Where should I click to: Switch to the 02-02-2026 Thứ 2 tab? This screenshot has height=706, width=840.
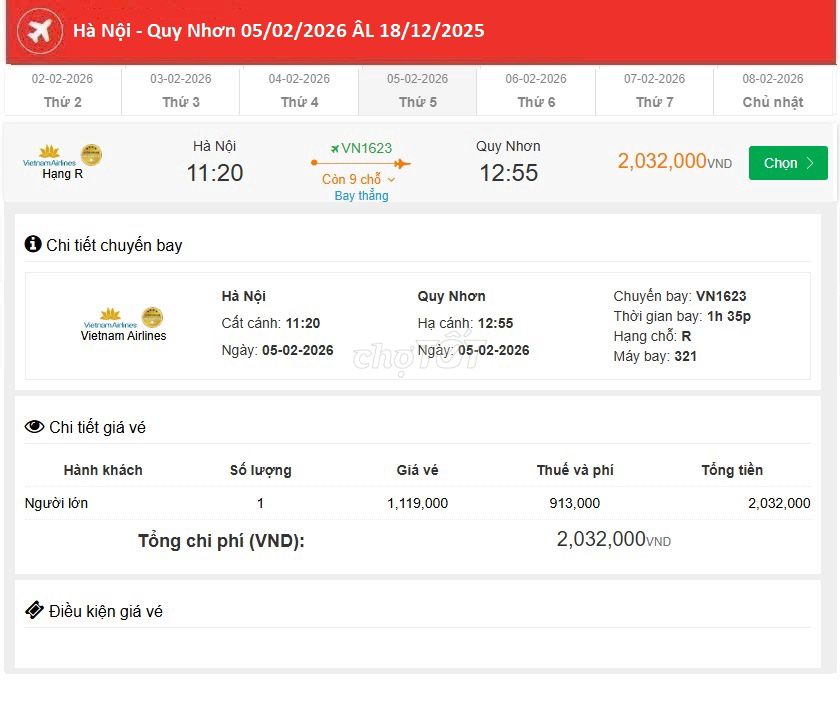point(62,90)
